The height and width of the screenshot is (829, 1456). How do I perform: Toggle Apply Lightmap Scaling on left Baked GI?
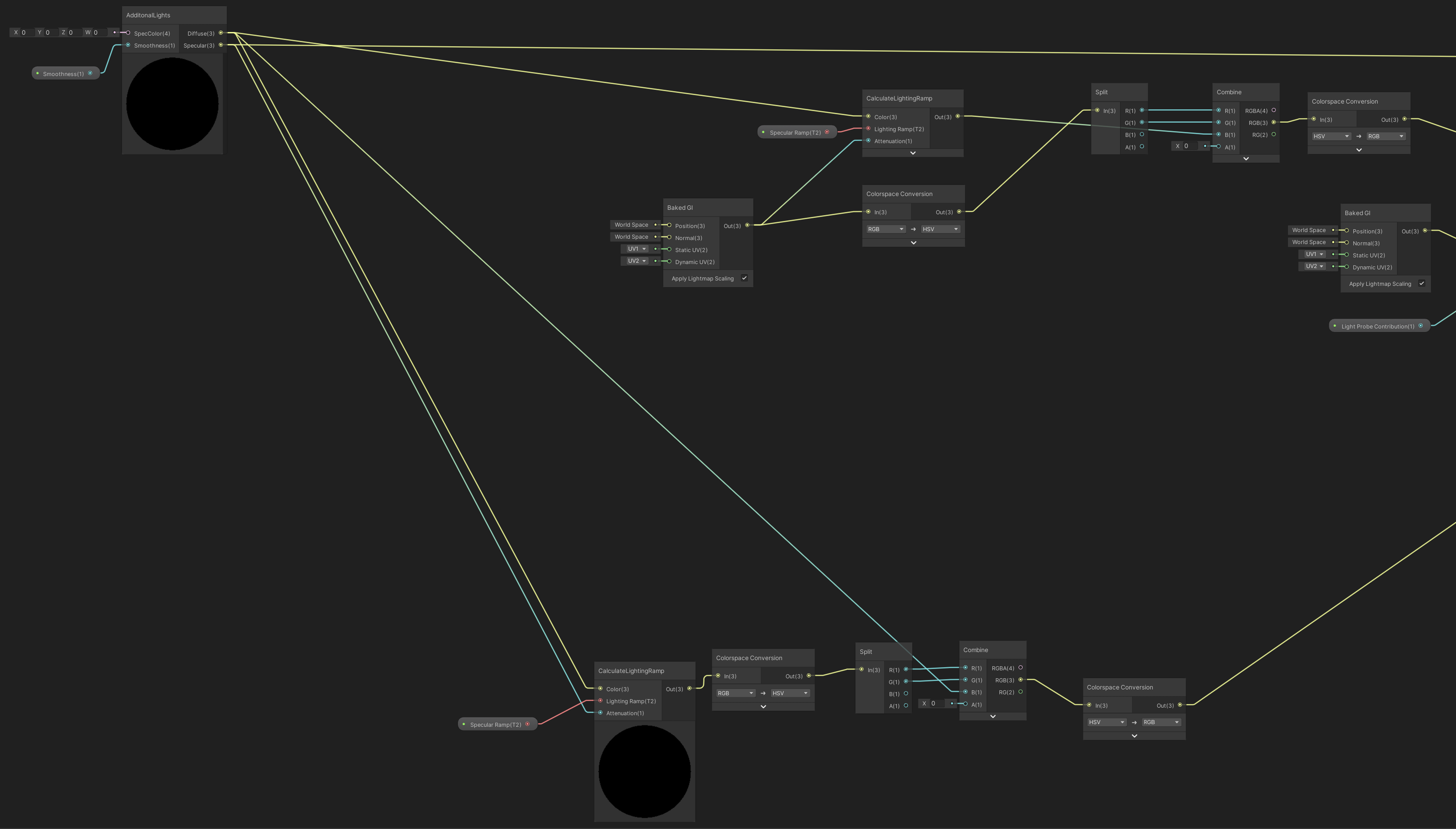pyautogui.click(x=744, y=278)
